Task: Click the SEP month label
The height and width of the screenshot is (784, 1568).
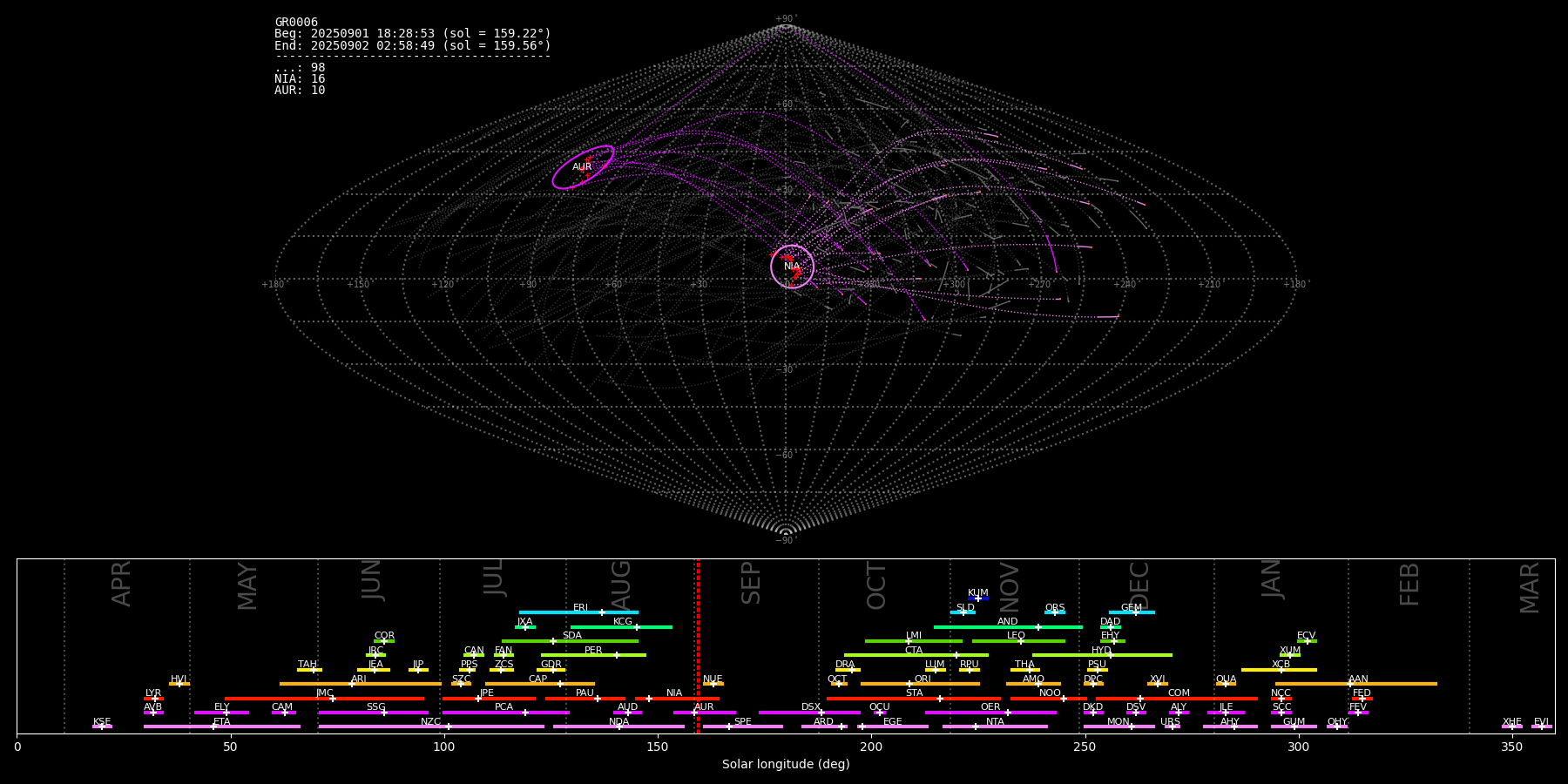Action: coord(751,583)
